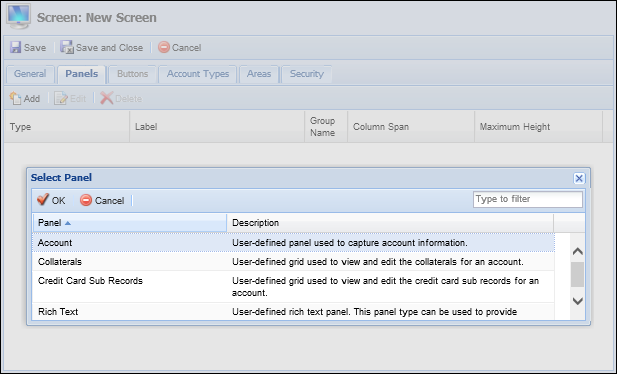Viewport: 617px width, 374px height.
Task: Click the Type to filter field
Action: (528, 199)
